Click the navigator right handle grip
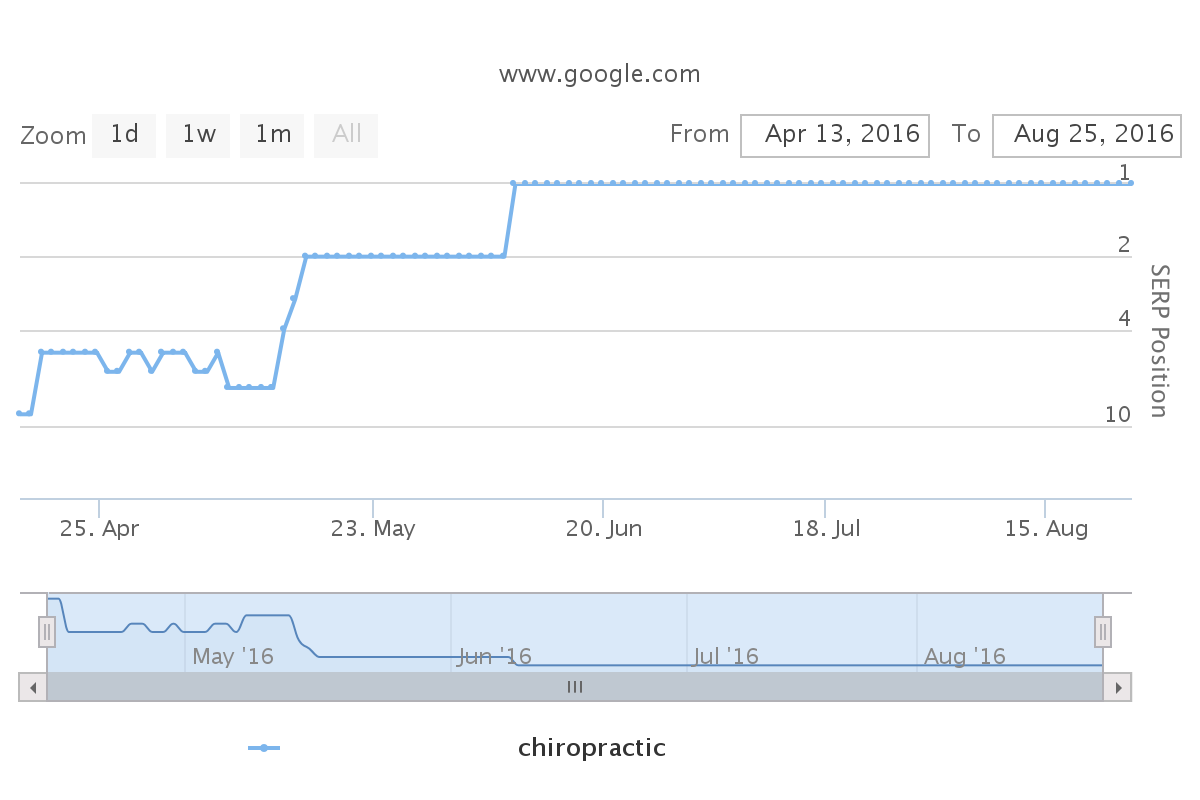The image size is (1200, 800). (1103, 632)
